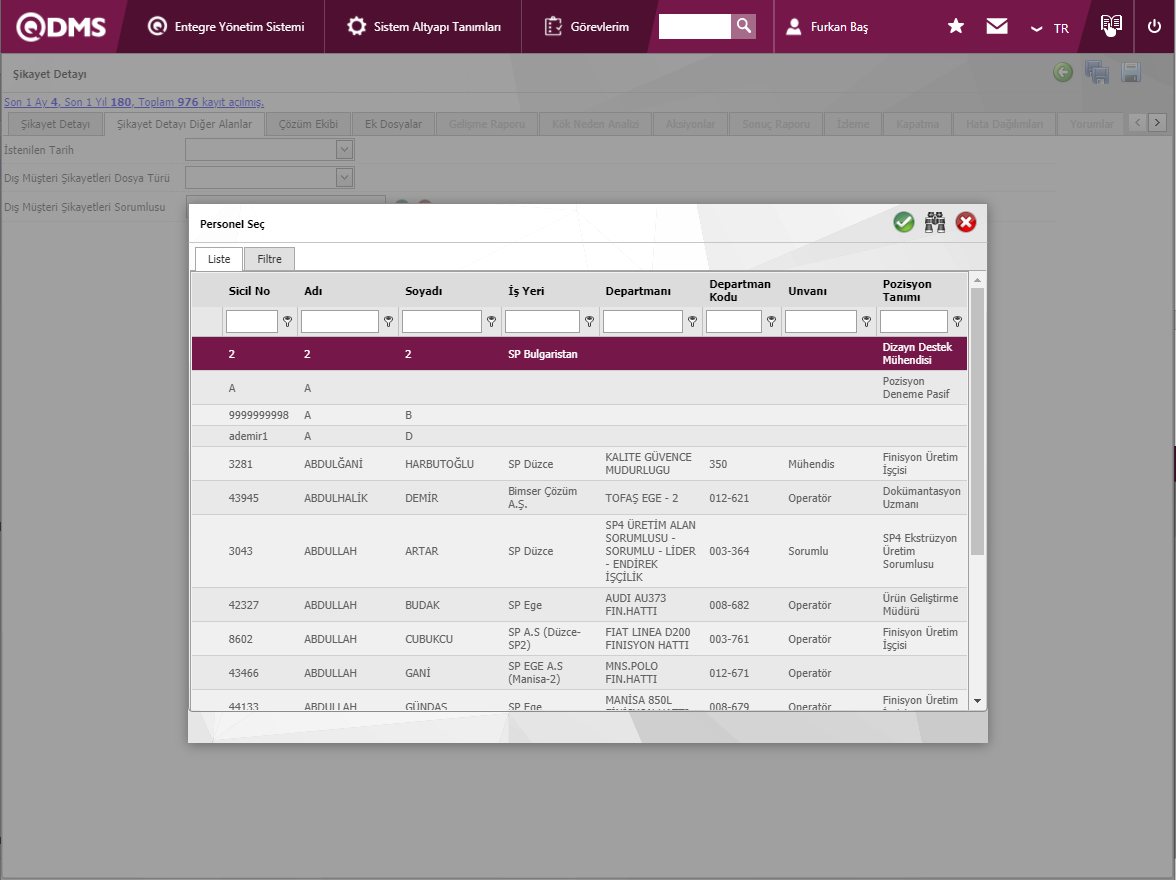1176x880 pixels.
Task: Switch to the Filtre tab
Action: (269, 259)
